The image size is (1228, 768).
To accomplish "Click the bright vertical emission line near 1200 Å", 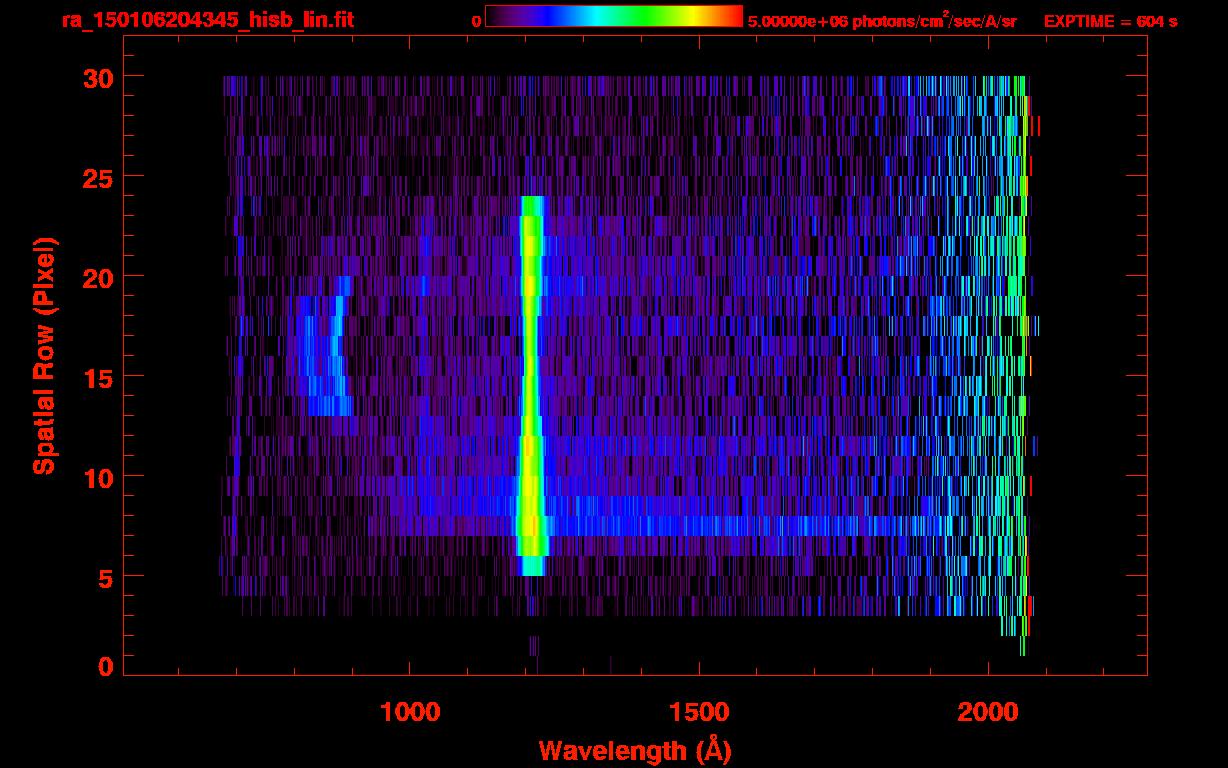I will pos(529,380).
